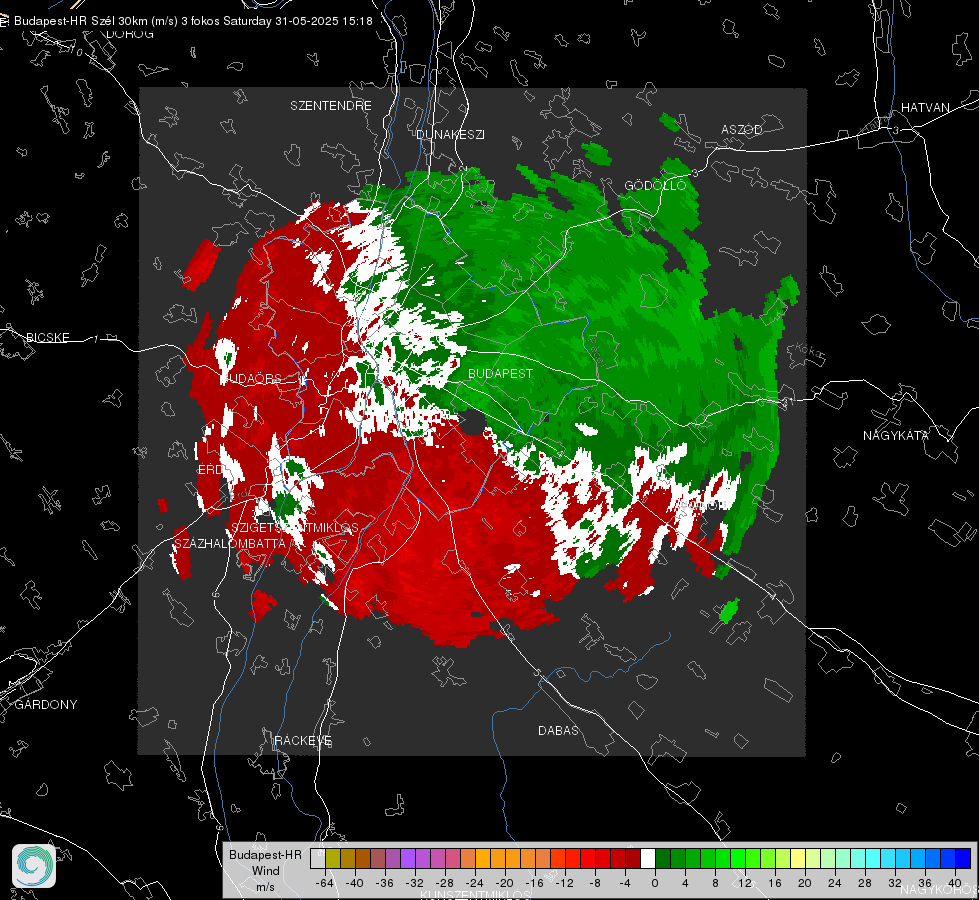Click the SZENTENDRE map label
The image size is (979, 900).
click(330, 106)
